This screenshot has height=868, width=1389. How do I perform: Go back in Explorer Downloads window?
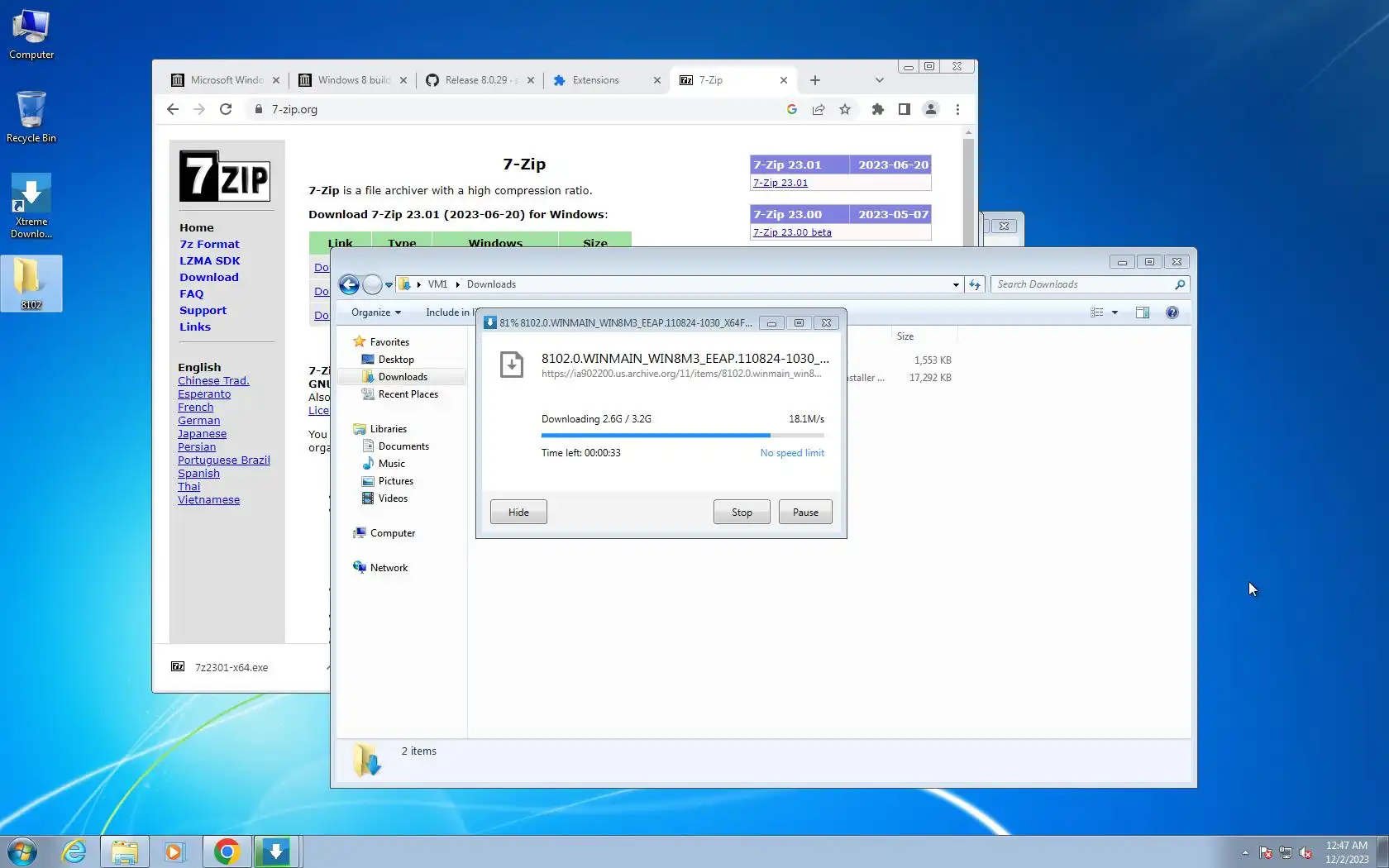pos(349,284)
